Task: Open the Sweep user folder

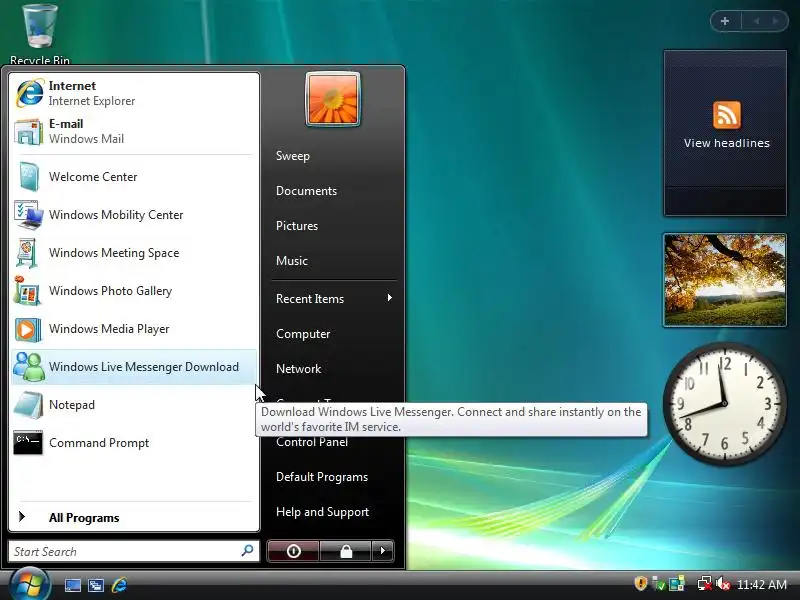Action: click(293, 156)
